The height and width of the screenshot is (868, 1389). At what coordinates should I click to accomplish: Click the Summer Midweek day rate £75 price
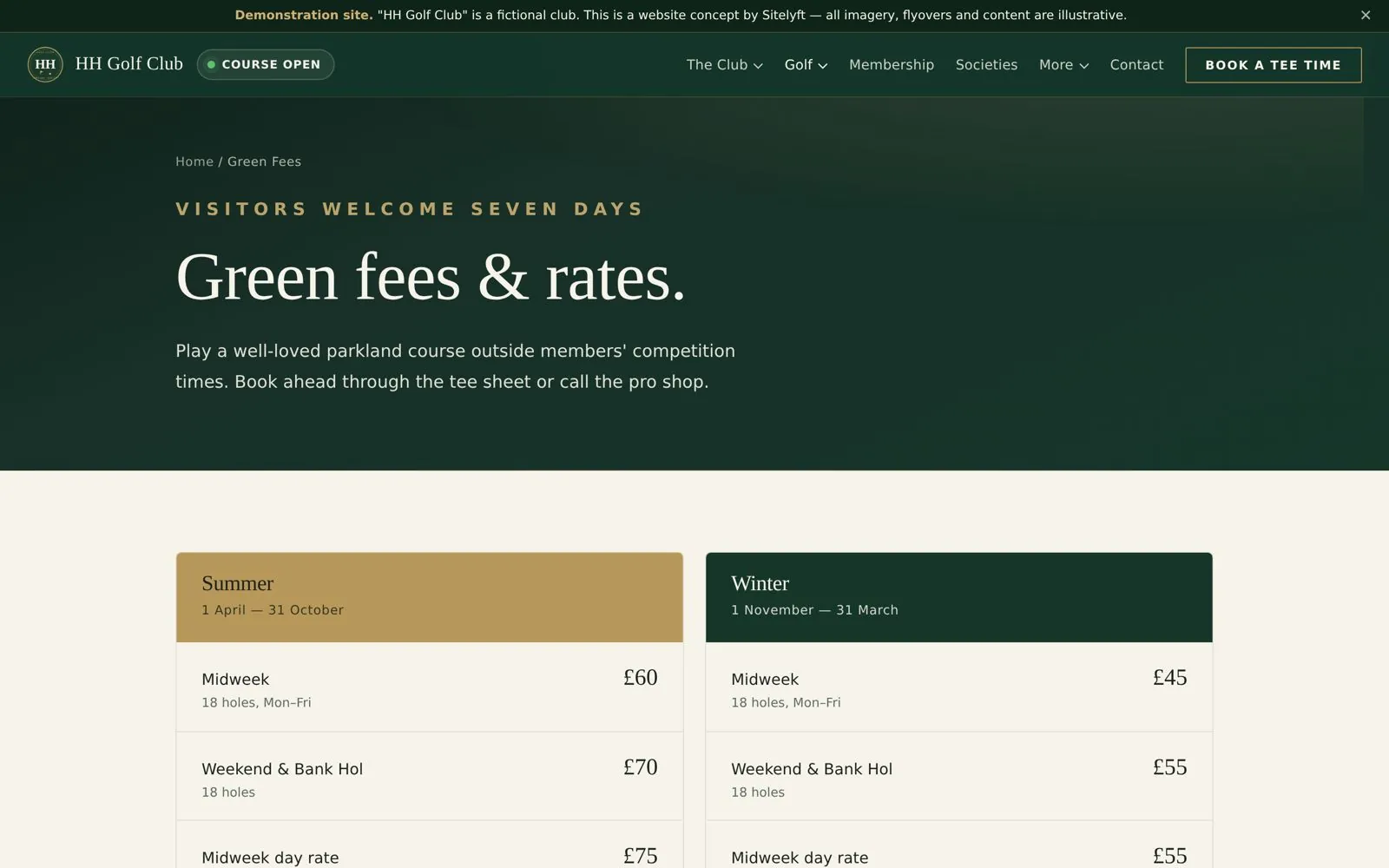pyautogui.click(x=641, y=856)
